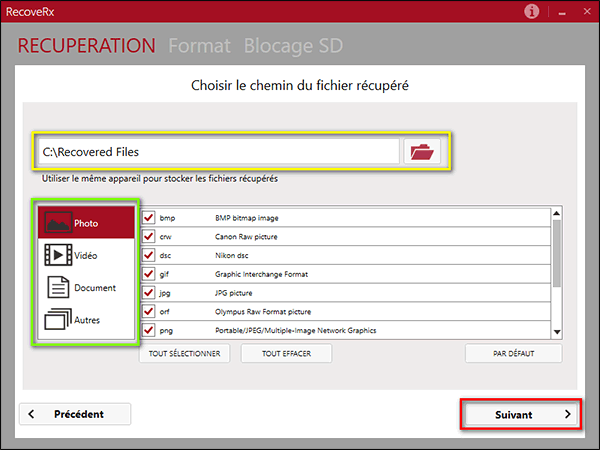Toggle the gif checkbox
Image resolution: width=600 pixels, height=450 pixels.
(149, 274)
